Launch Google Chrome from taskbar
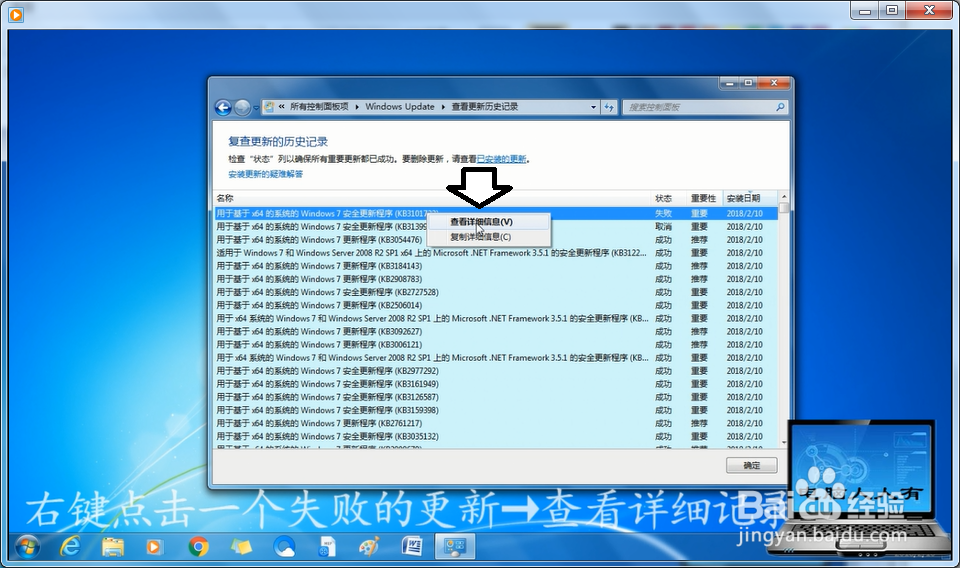Viewport: 960px width, 568px height. click(198, 546)
